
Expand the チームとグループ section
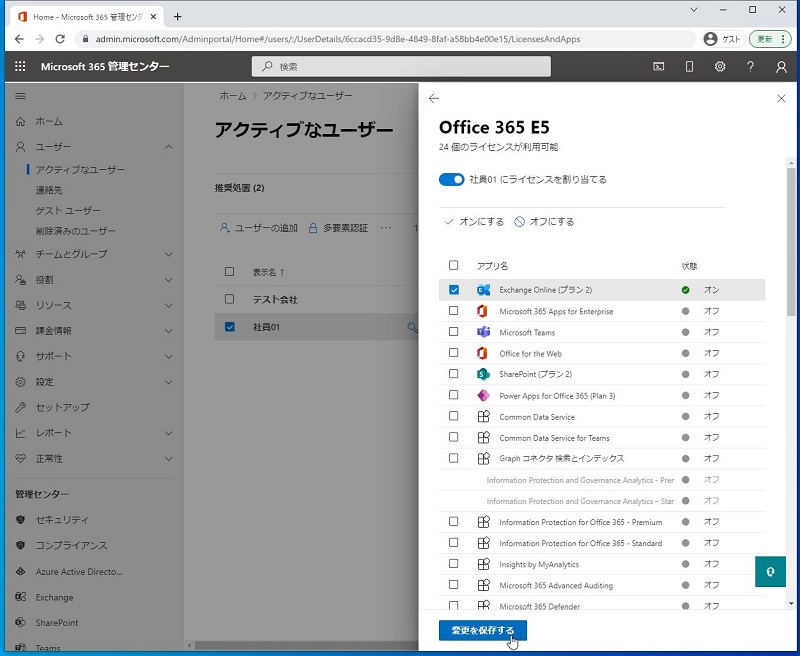pyautogui.click(x=169, y=254)
